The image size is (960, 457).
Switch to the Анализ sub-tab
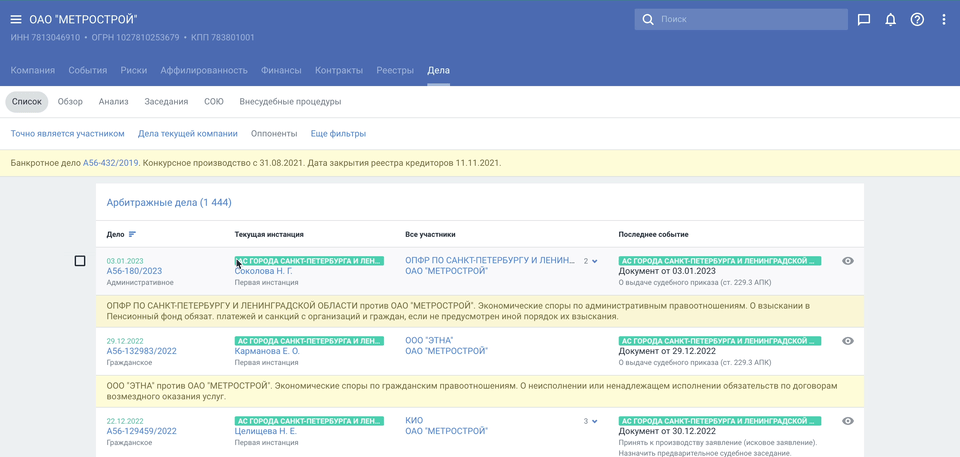[x=113, y=102]
